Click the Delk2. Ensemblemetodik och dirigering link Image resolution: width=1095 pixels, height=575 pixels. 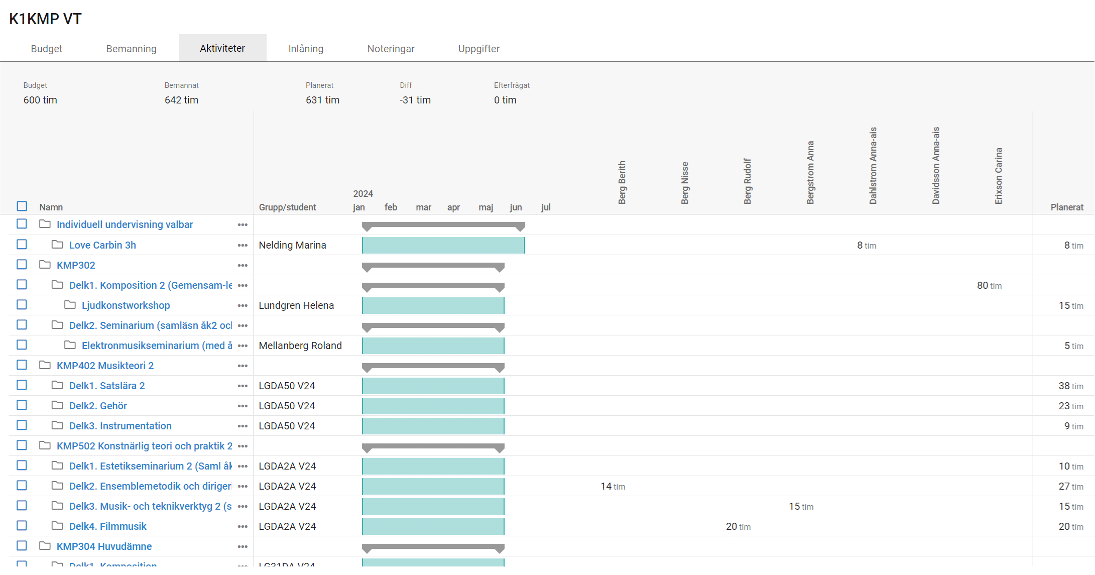point(150,486)
